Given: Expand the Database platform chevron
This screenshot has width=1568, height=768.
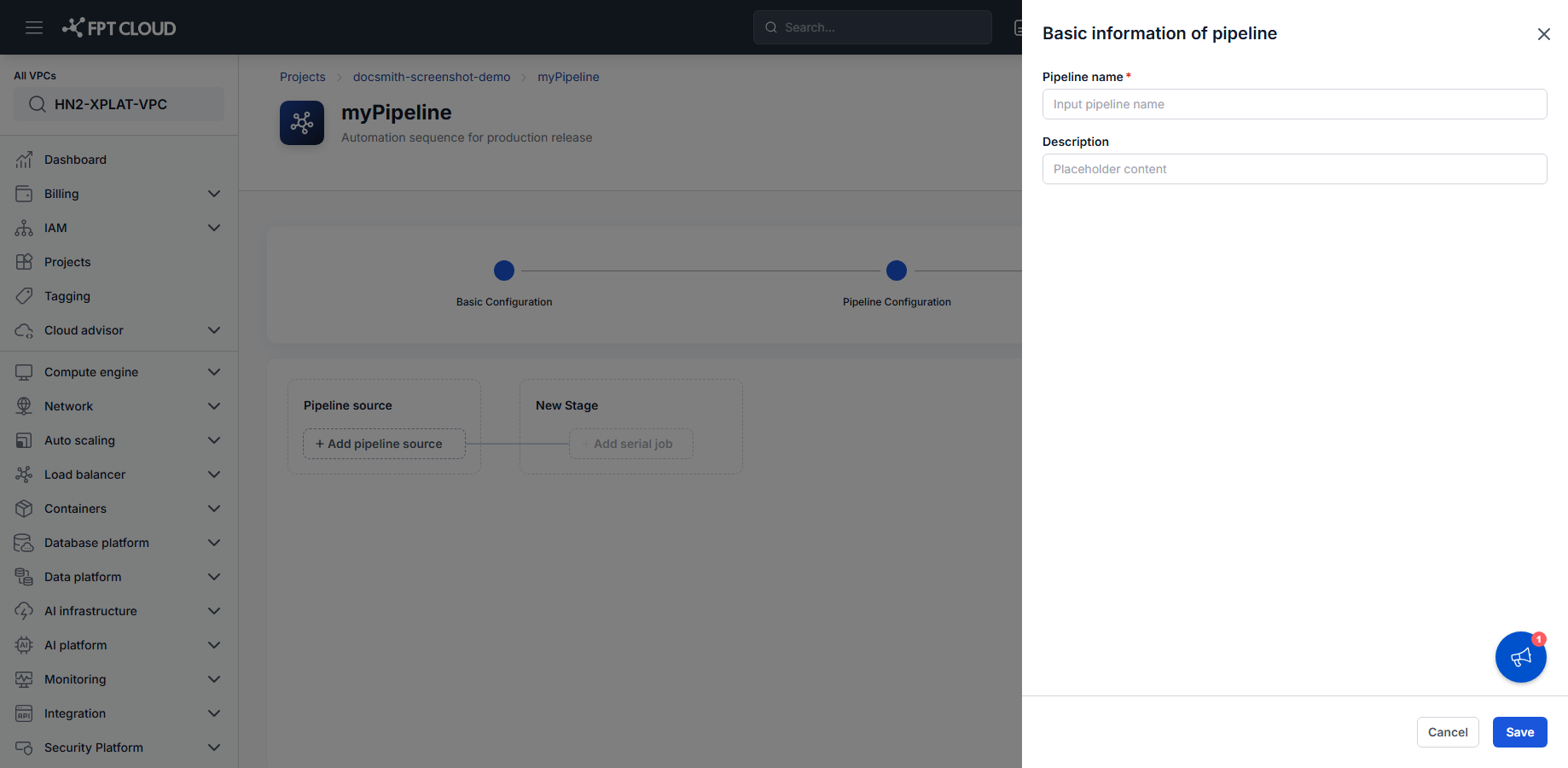Looking at the screenshot, I should 214,543.
